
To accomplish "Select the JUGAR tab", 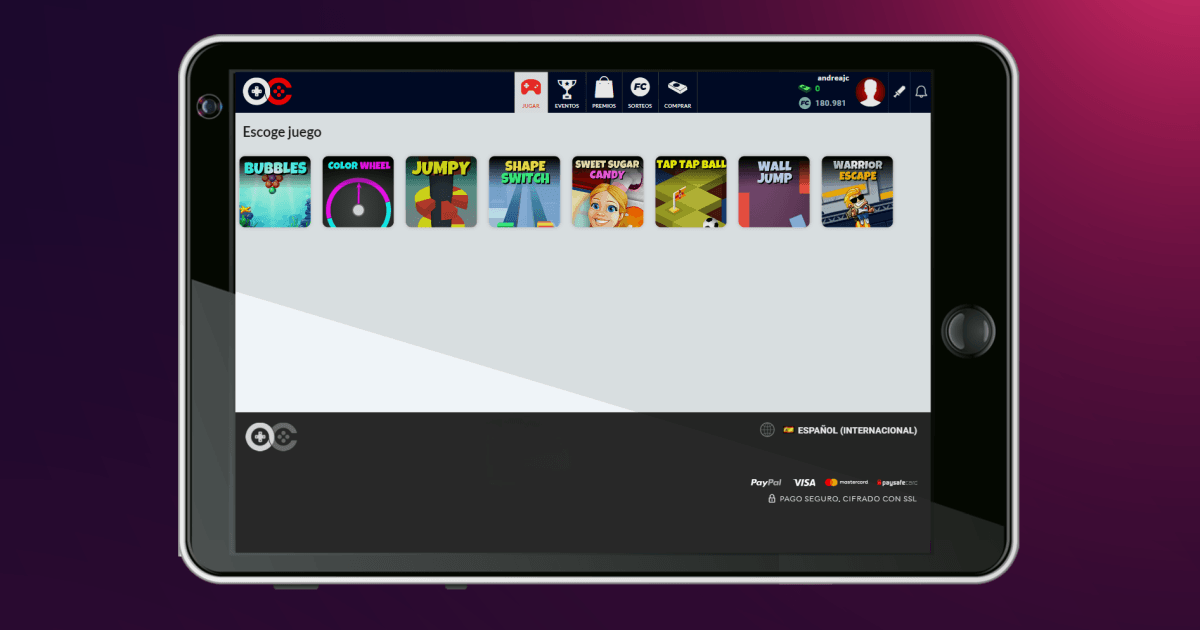I will 530,91.
